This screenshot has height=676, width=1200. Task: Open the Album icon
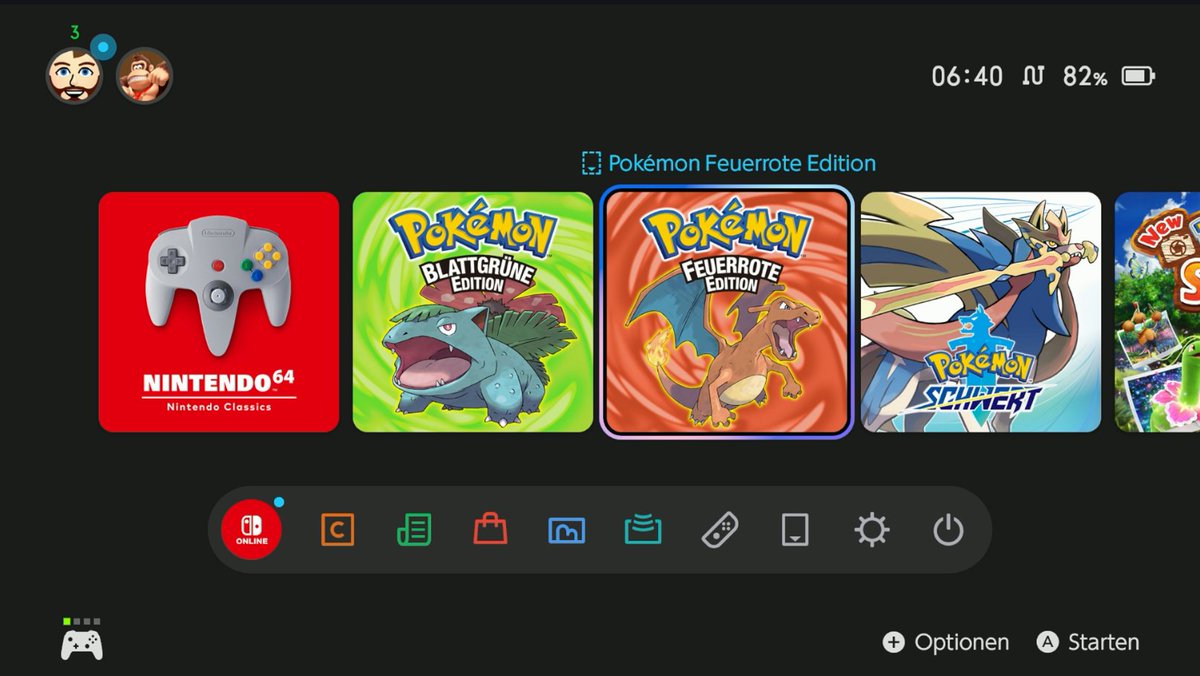pos(567,531)
